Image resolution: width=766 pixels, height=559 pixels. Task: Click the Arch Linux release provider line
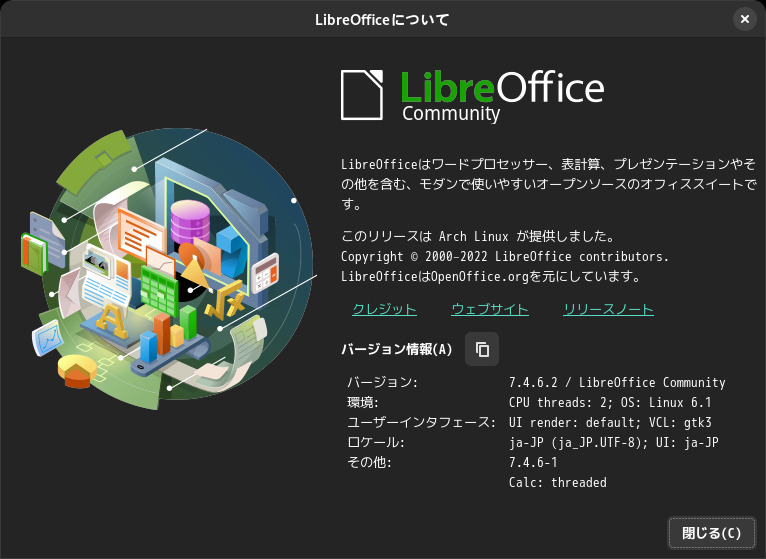(477, 236)
